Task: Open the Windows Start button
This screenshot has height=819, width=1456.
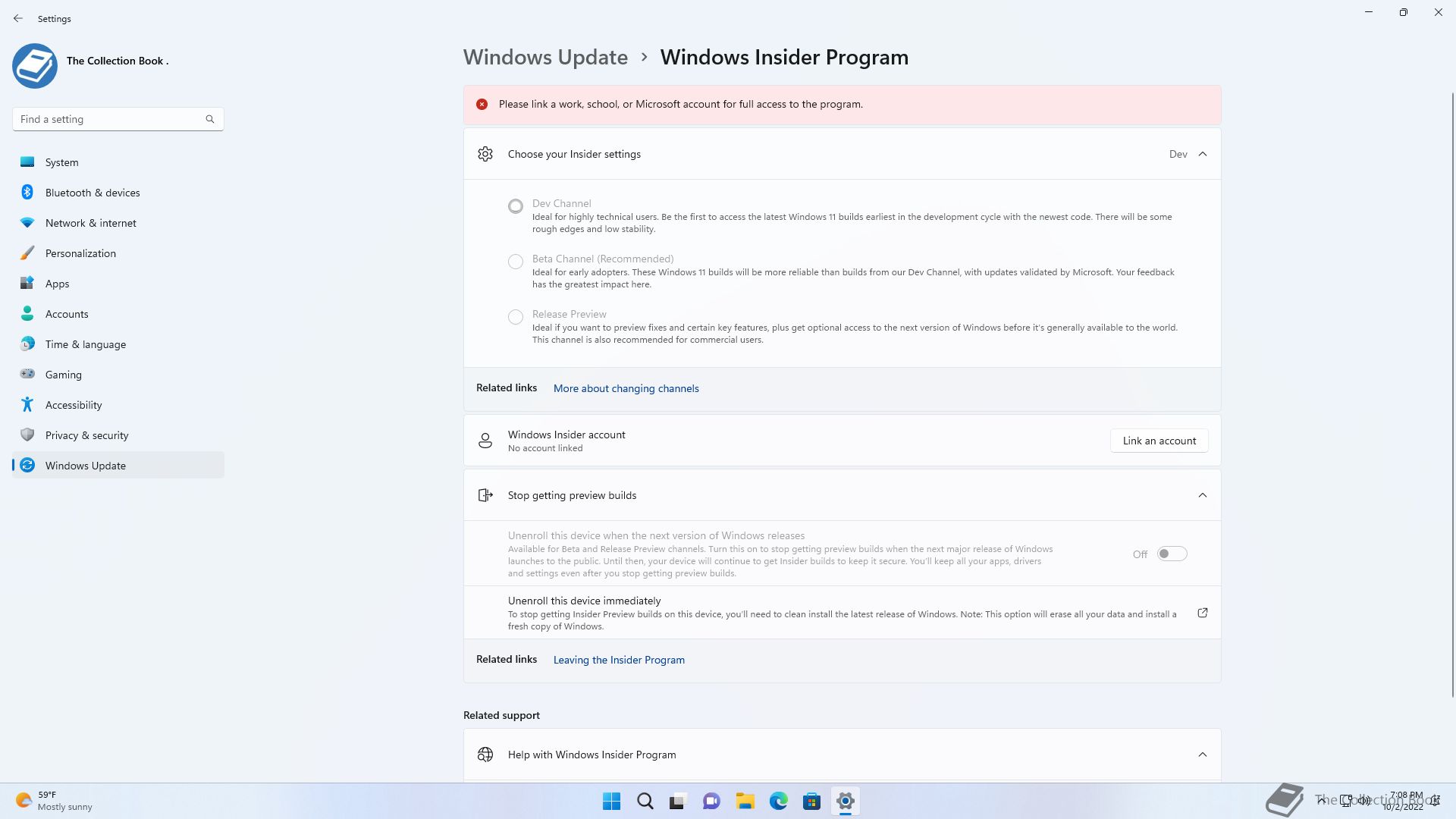Action: [611, 801]
